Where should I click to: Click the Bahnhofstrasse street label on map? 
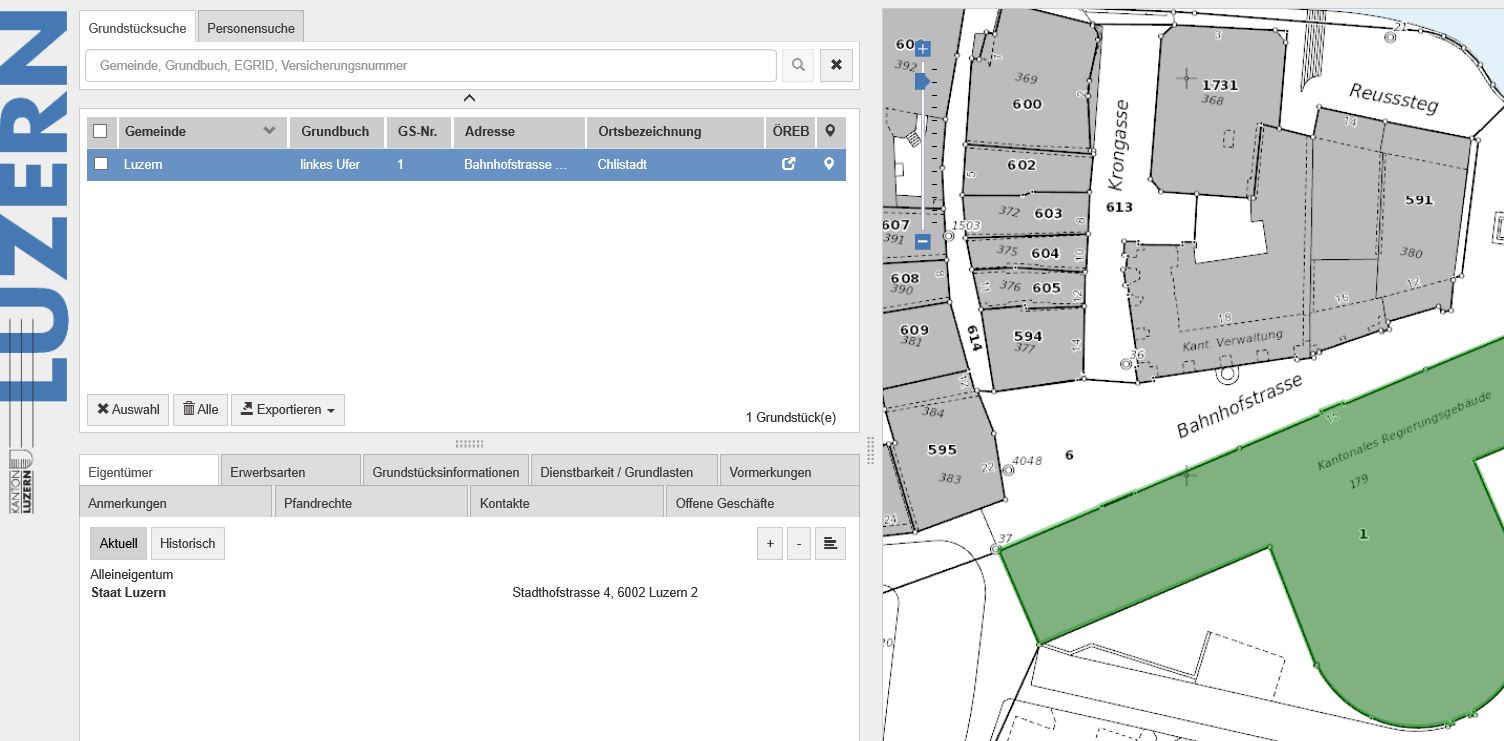(1240, 405)
